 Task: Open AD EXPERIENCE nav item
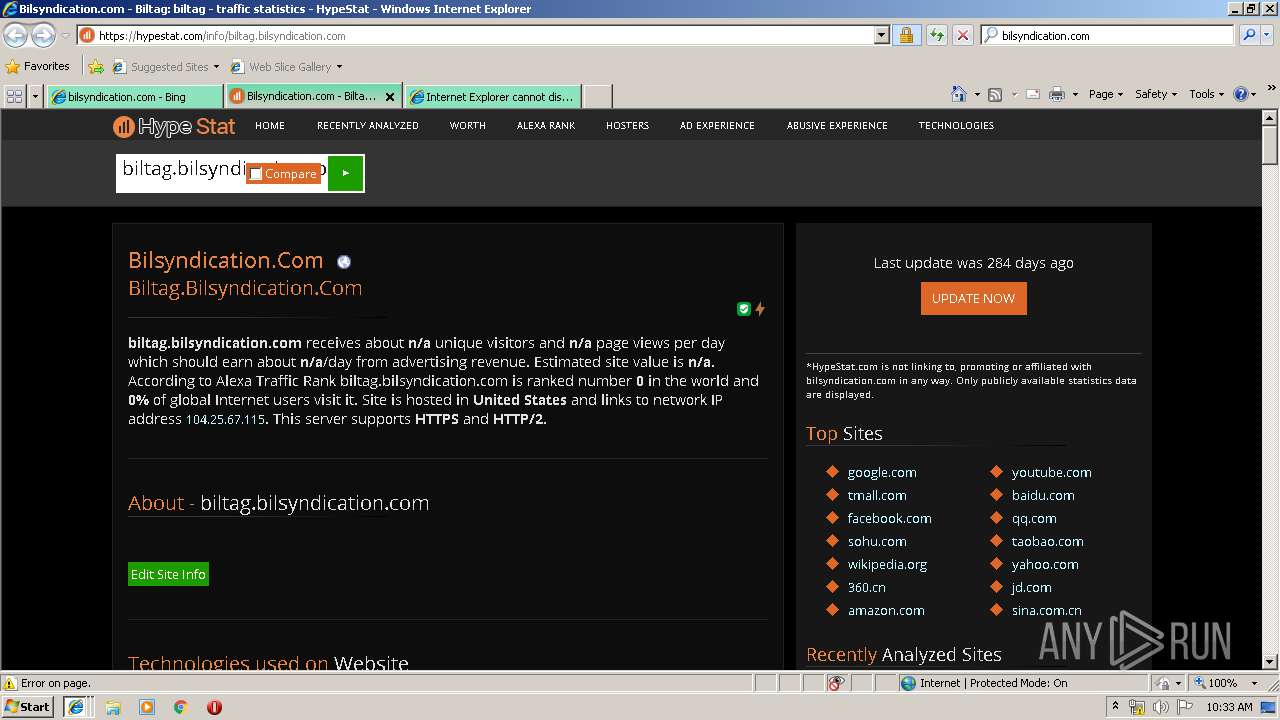[717, 126]
